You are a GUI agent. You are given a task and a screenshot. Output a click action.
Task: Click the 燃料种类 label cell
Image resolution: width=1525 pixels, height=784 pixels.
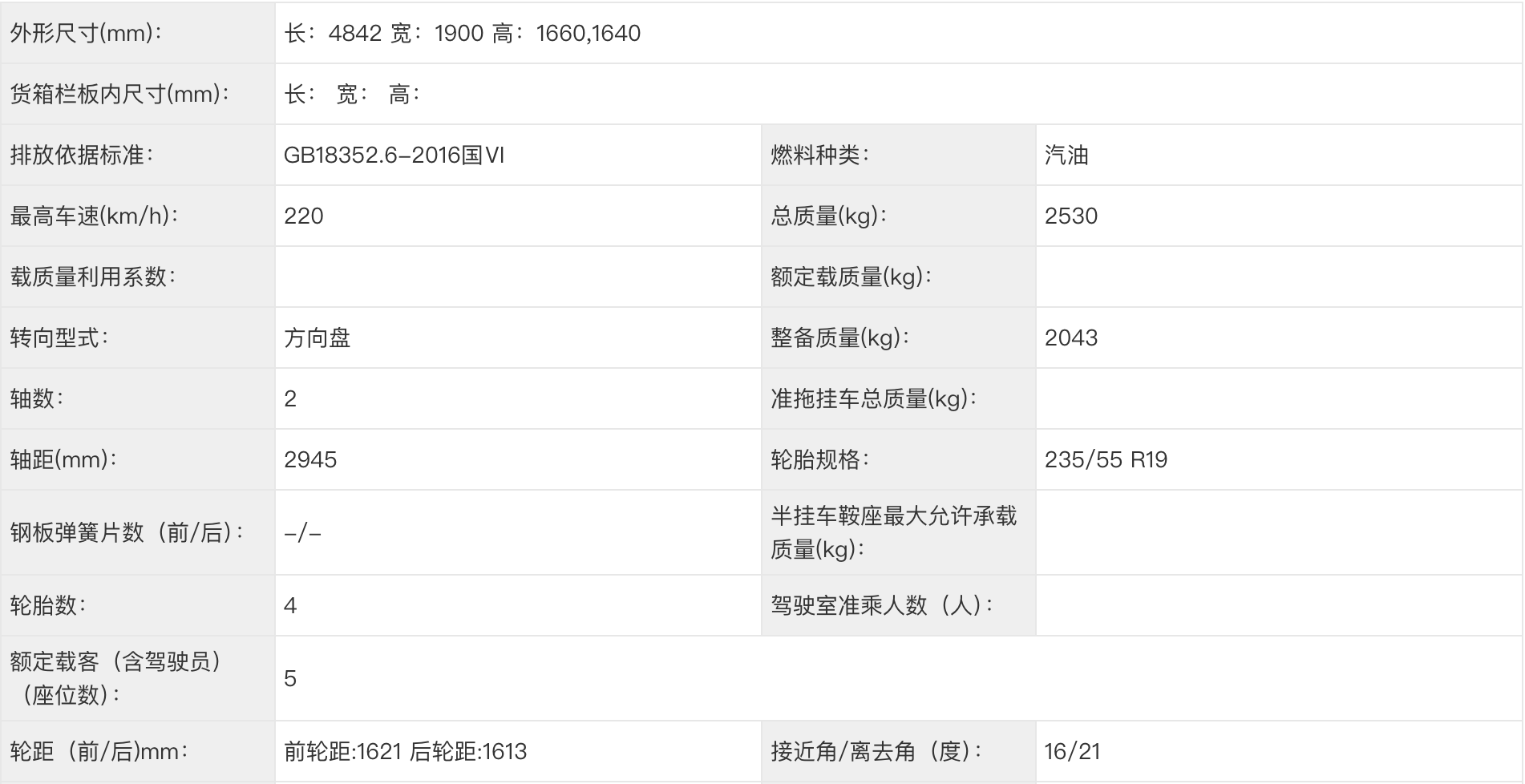click(898, 155)
